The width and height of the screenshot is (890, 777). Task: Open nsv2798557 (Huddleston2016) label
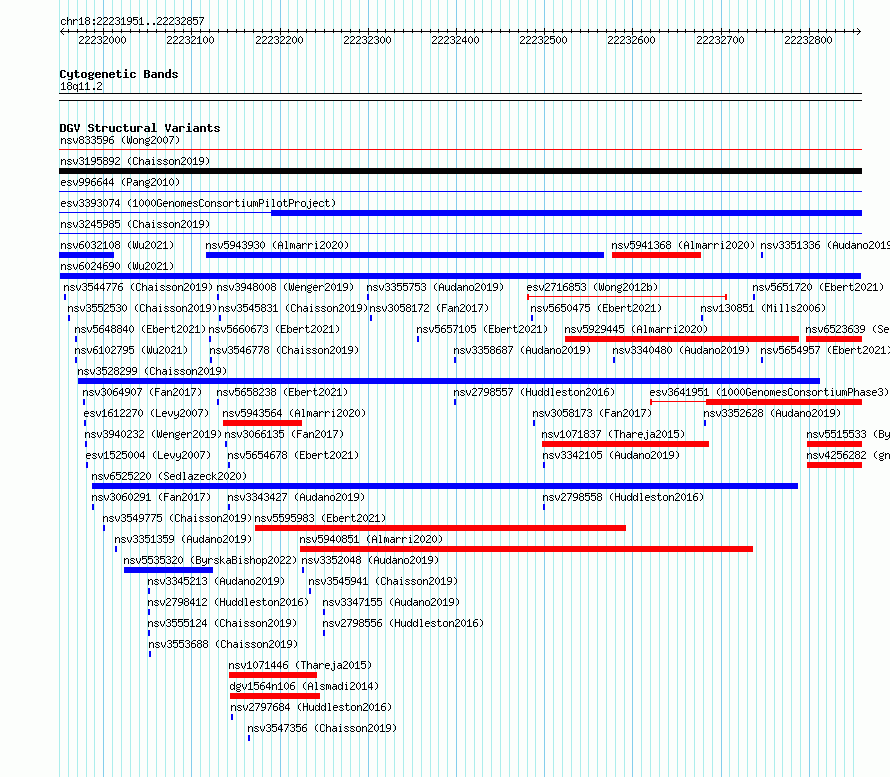[534, 392]
